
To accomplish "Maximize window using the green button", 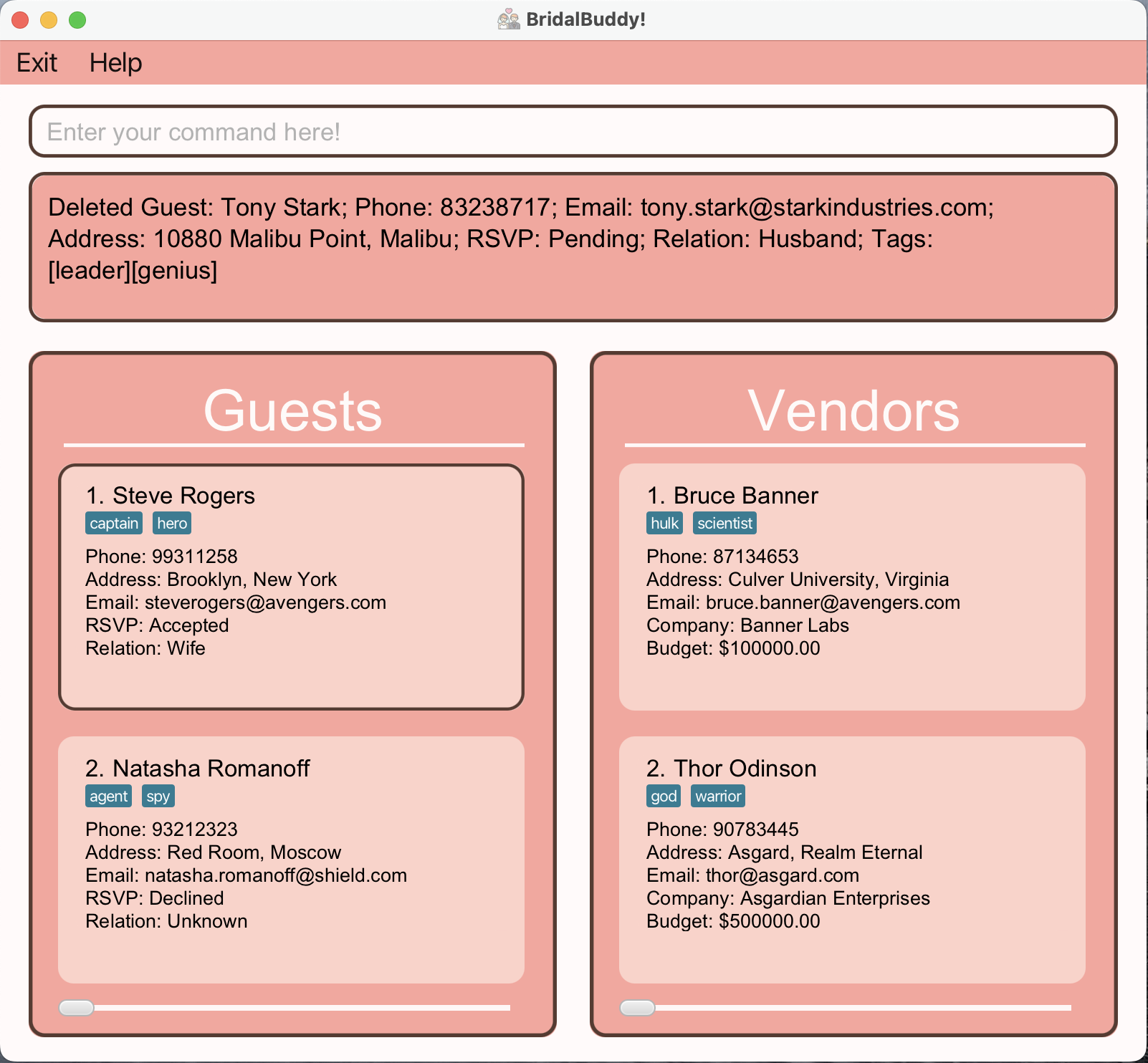I will pos(77,20).
